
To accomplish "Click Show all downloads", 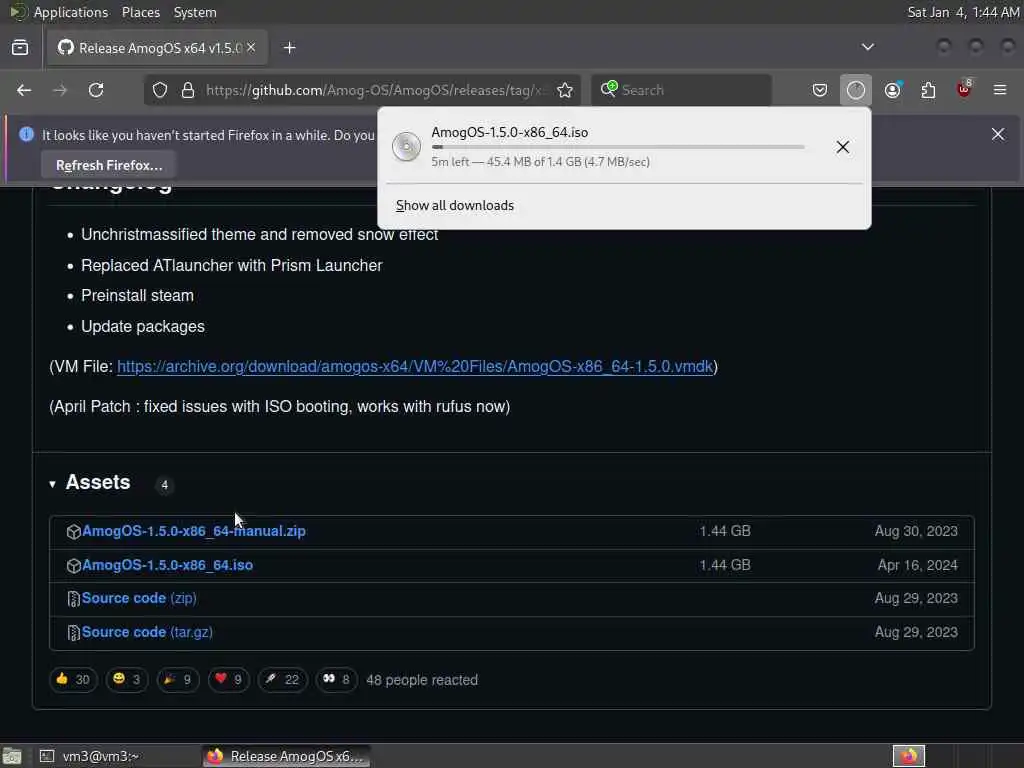I will pyautogui.click(x=455, y=205).
